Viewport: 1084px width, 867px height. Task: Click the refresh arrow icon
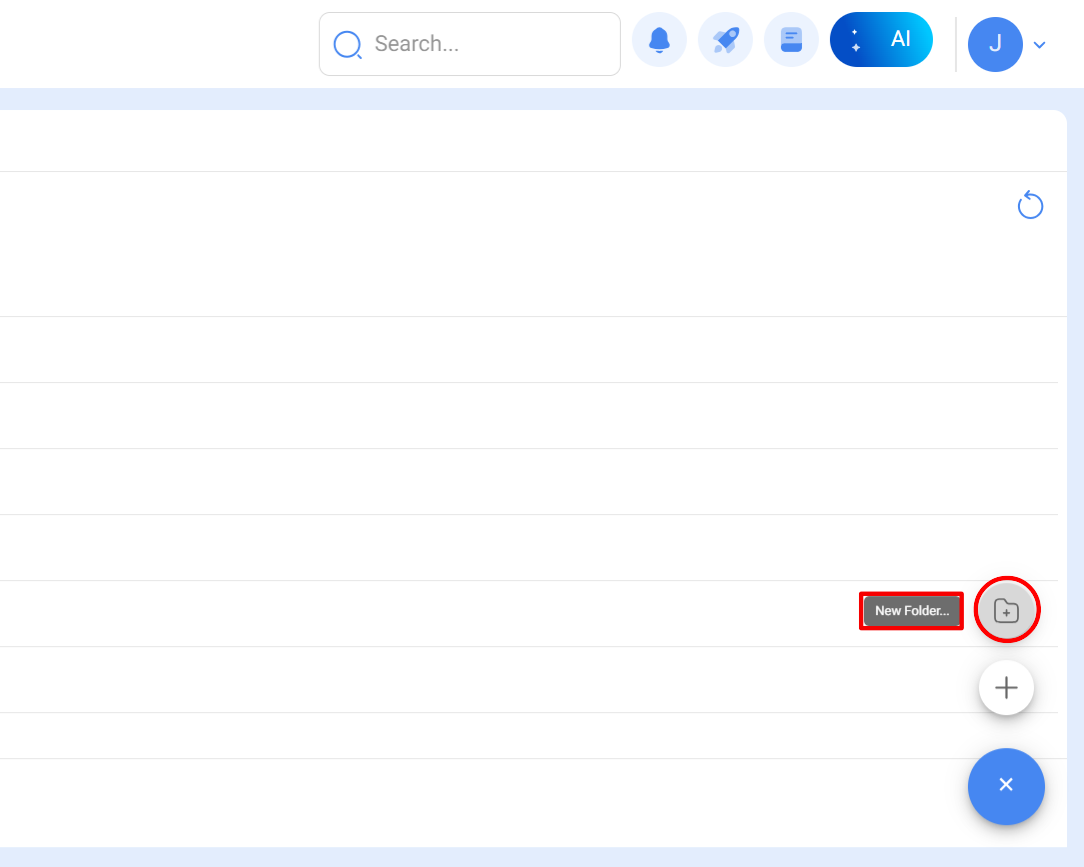click(1030, 206)
